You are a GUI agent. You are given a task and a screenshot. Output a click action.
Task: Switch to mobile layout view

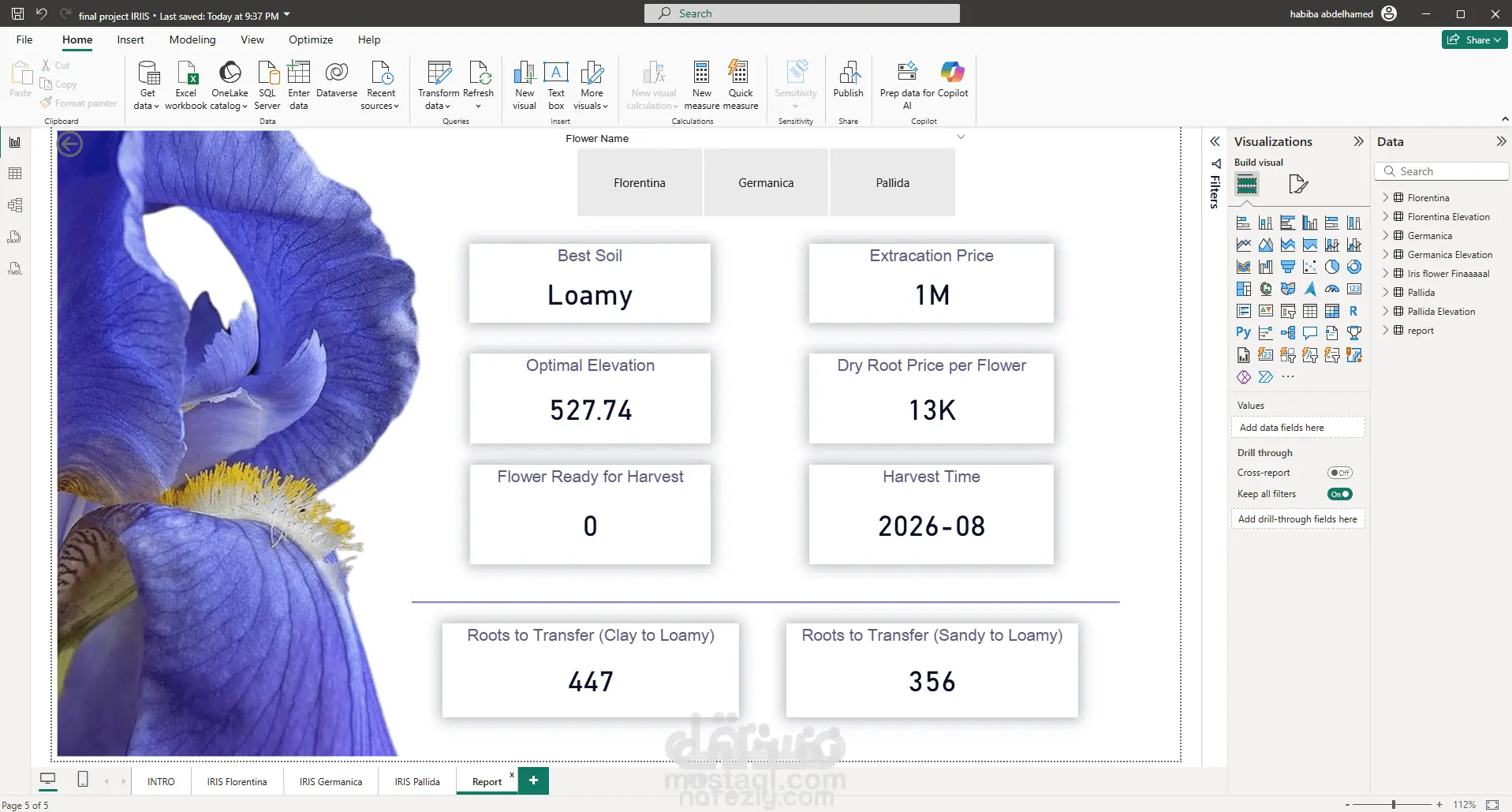coord(83,780)
